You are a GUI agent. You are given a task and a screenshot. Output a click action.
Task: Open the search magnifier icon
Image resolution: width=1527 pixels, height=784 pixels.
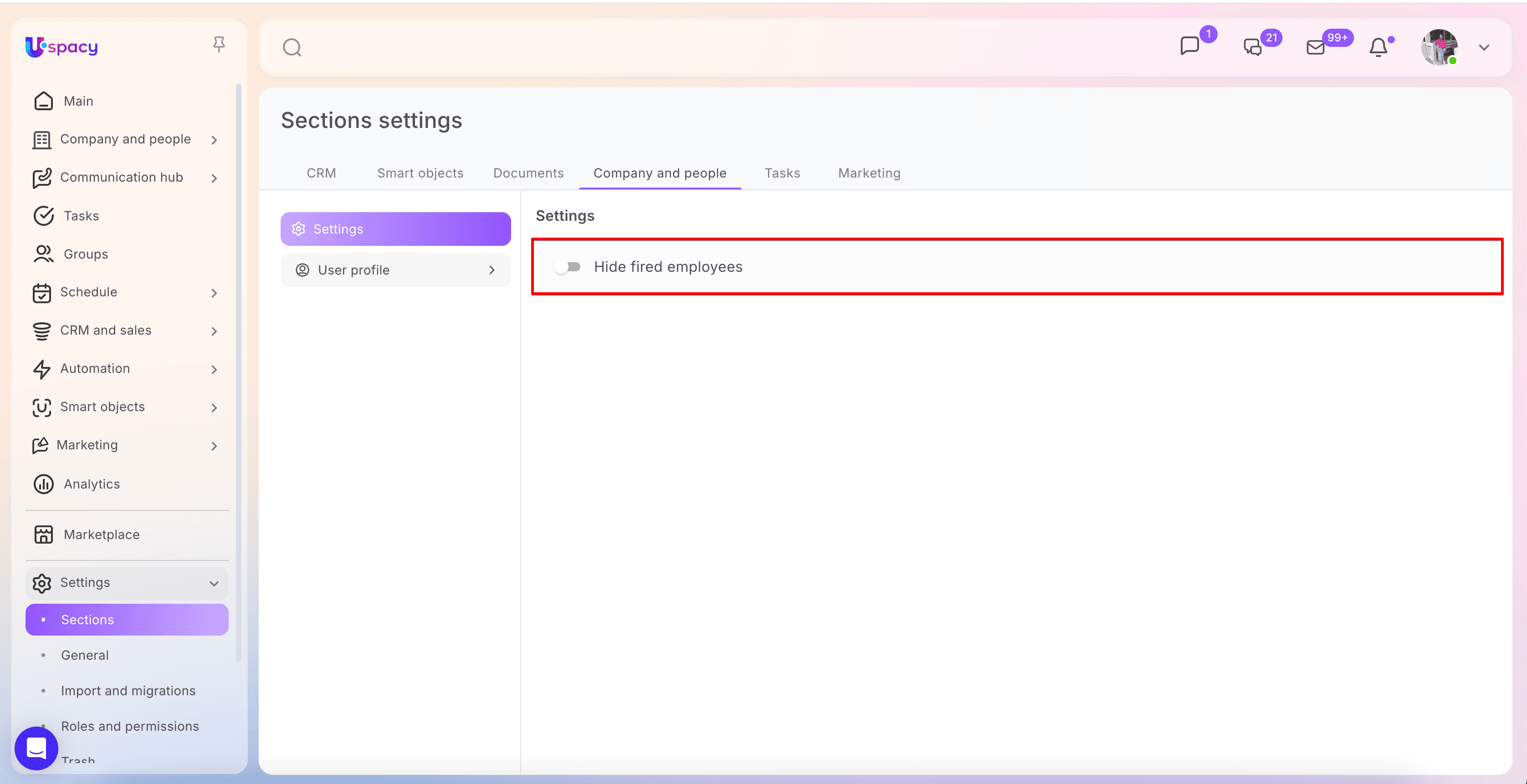point(292,47)
